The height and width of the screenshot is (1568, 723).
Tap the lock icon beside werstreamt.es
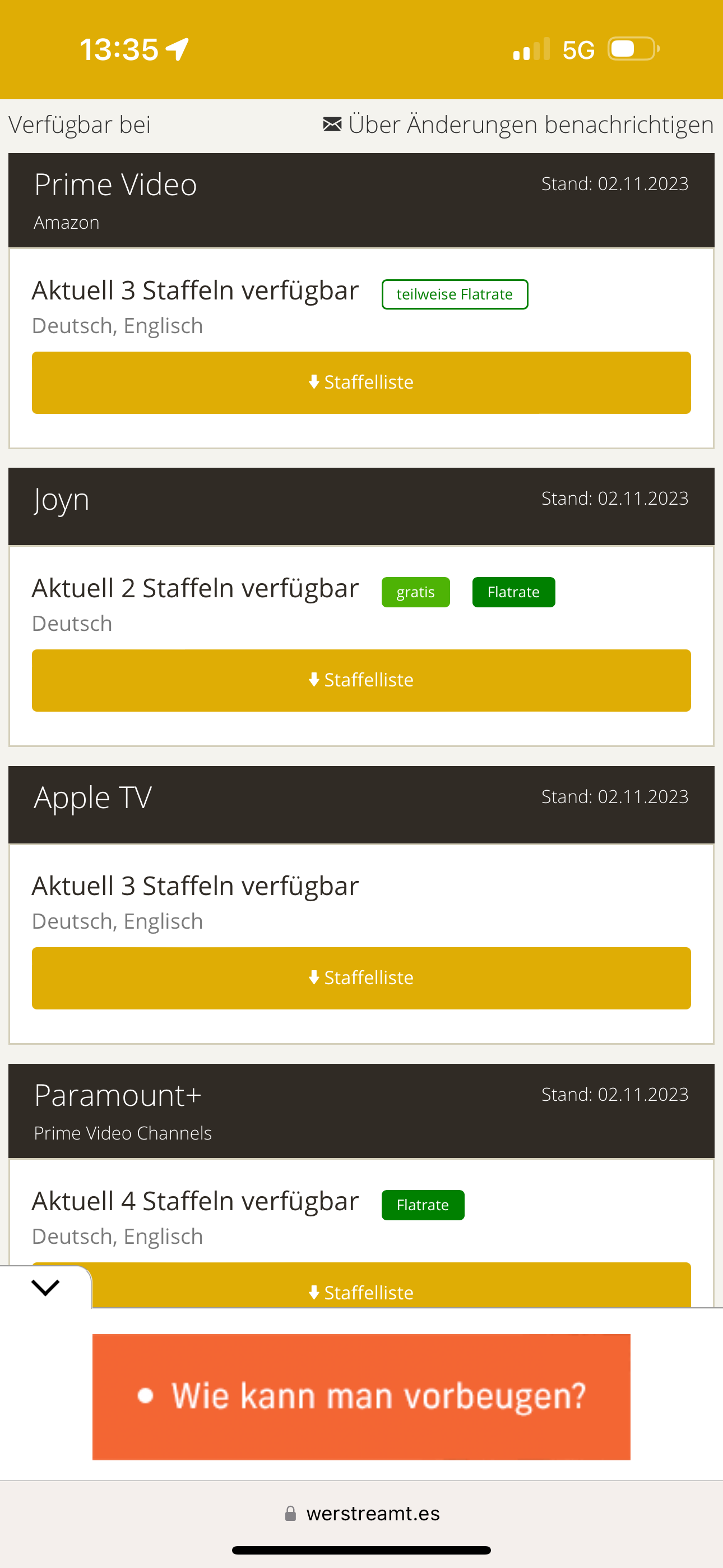pos(291,1513)
